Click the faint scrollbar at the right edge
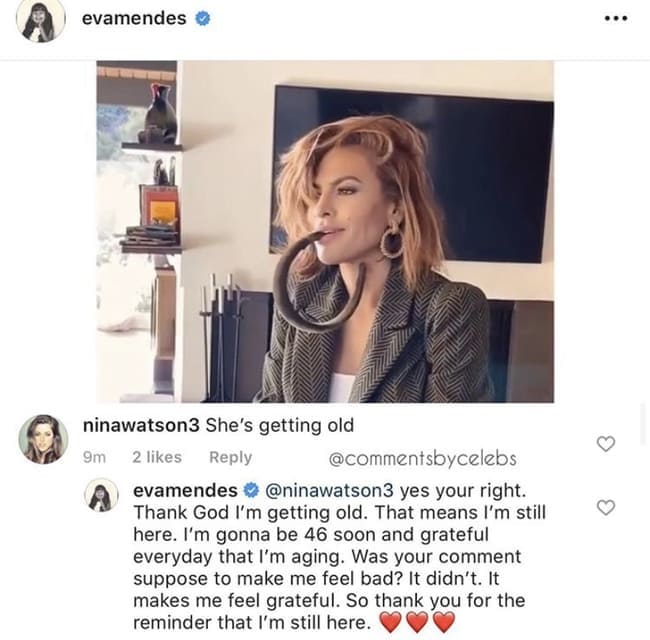Image resolution: width=650 pixels, height=640 pixels. click(643, 424)
